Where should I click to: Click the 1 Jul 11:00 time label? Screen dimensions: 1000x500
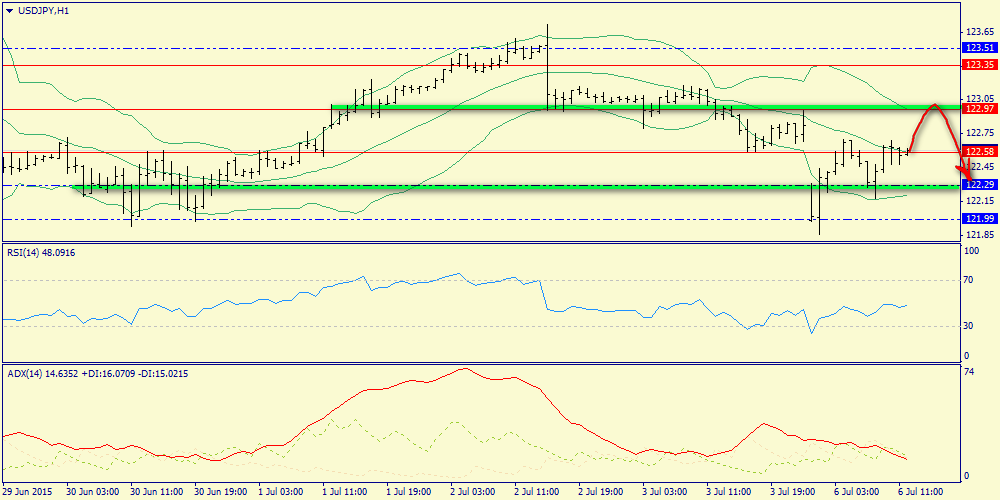click(x=345, y=492)
